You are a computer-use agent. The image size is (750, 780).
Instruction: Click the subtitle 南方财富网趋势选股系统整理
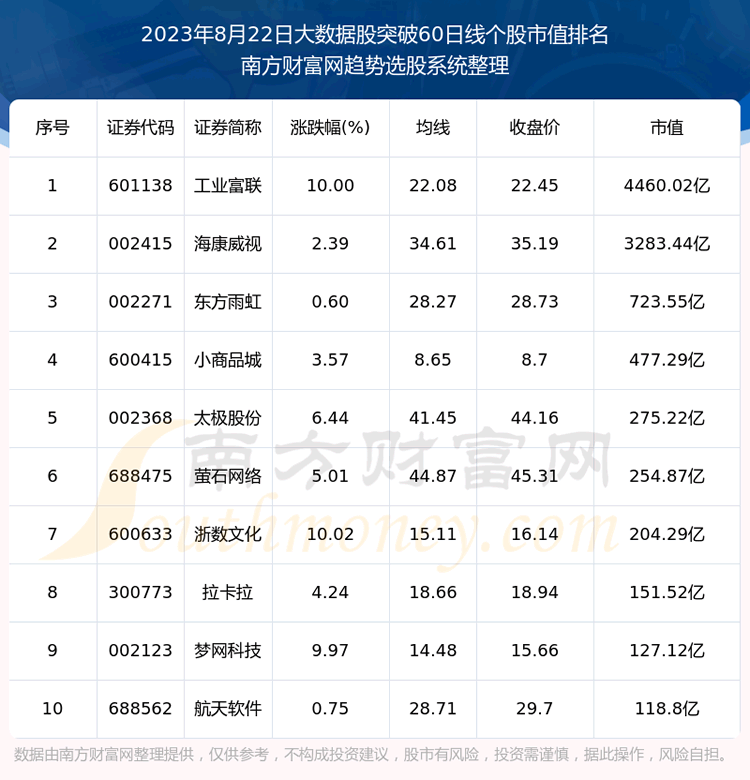(x=375, y=66)
